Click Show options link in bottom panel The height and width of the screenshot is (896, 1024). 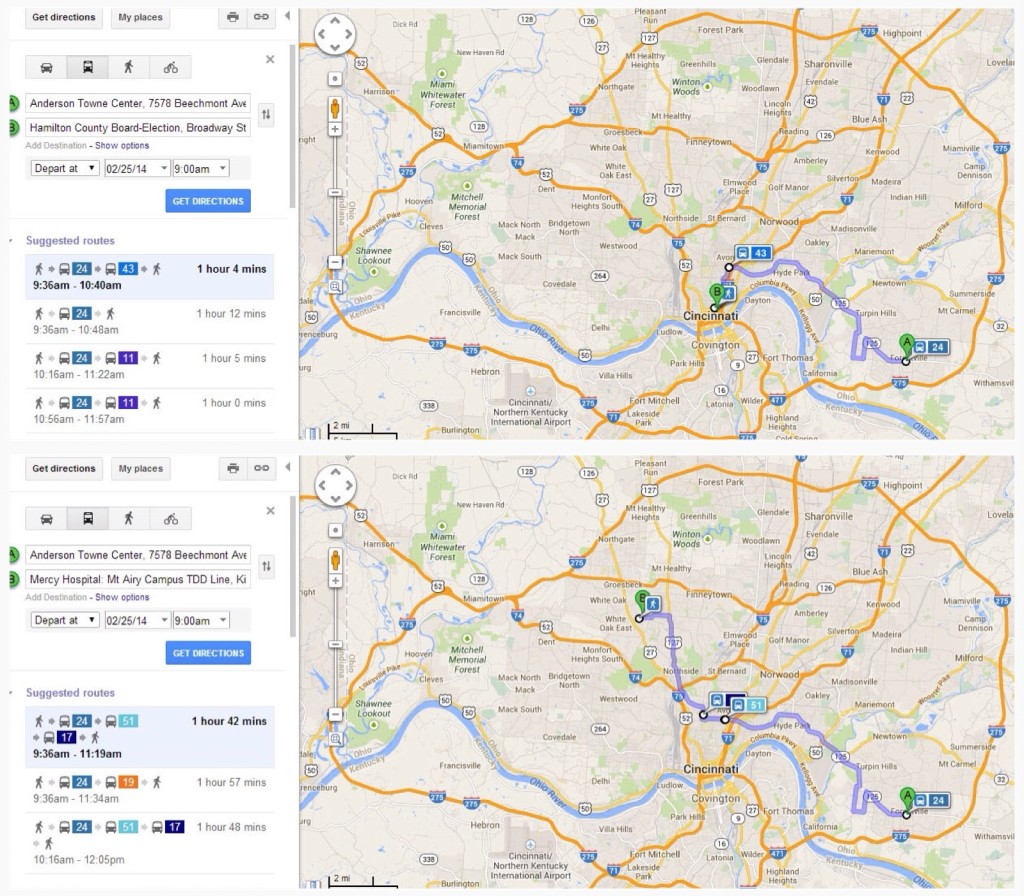122,597
